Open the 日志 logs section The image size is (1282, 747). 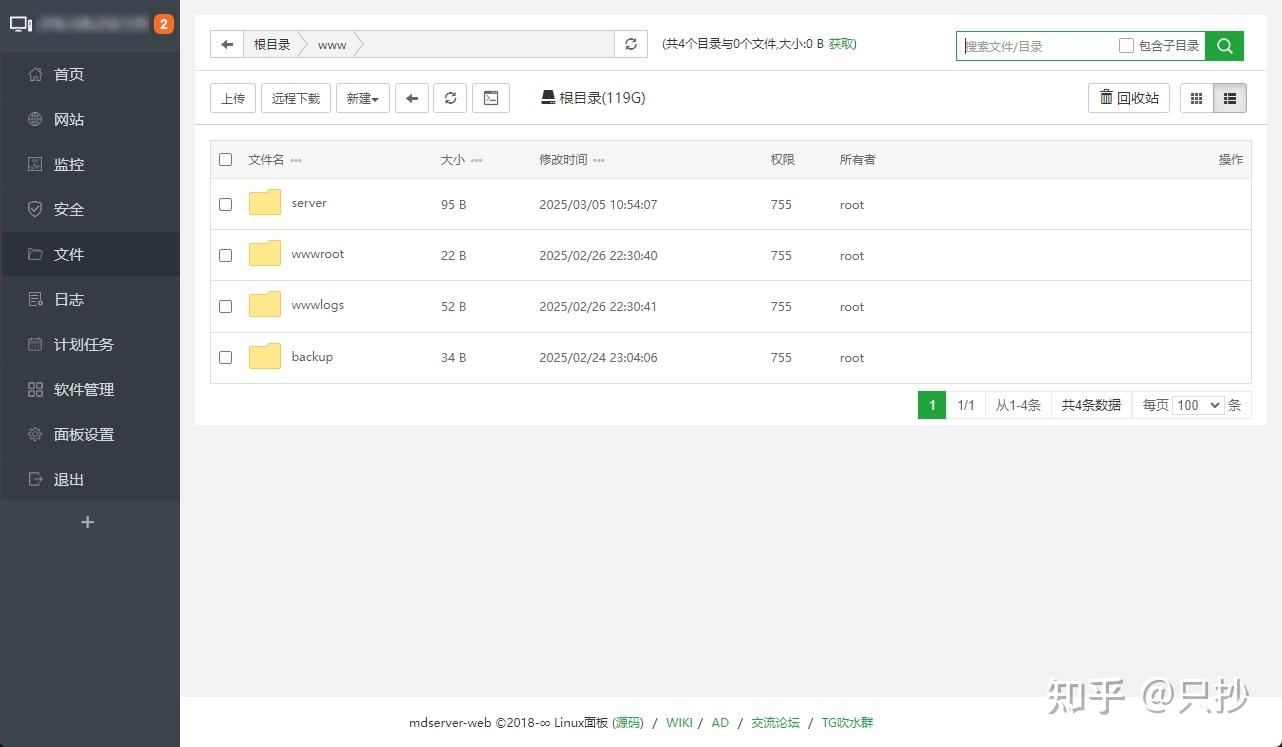pos(68,299)
